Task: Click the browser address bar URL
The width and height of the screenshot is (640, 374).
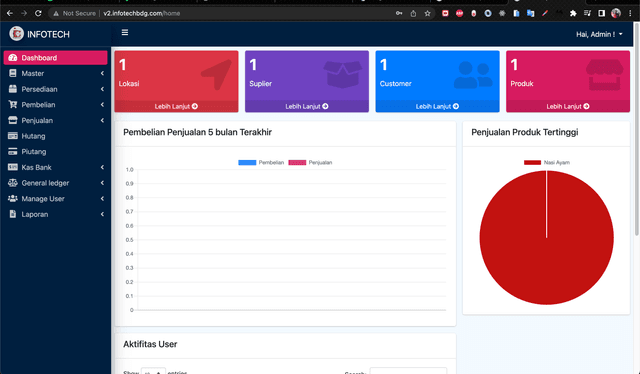Action: [141, 13]
